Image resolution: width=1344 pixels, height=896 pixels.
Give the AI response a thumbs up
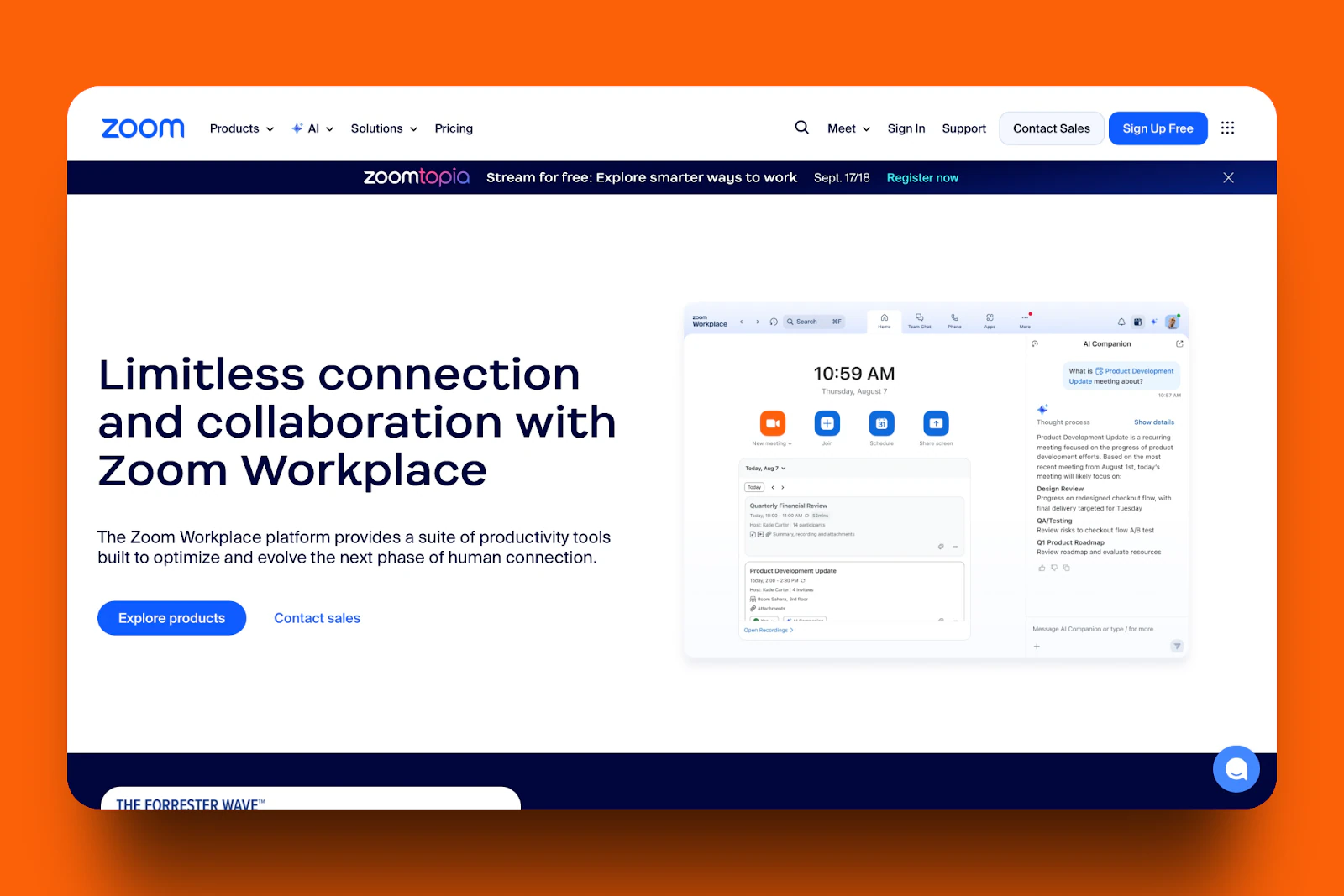(1042, 568)
